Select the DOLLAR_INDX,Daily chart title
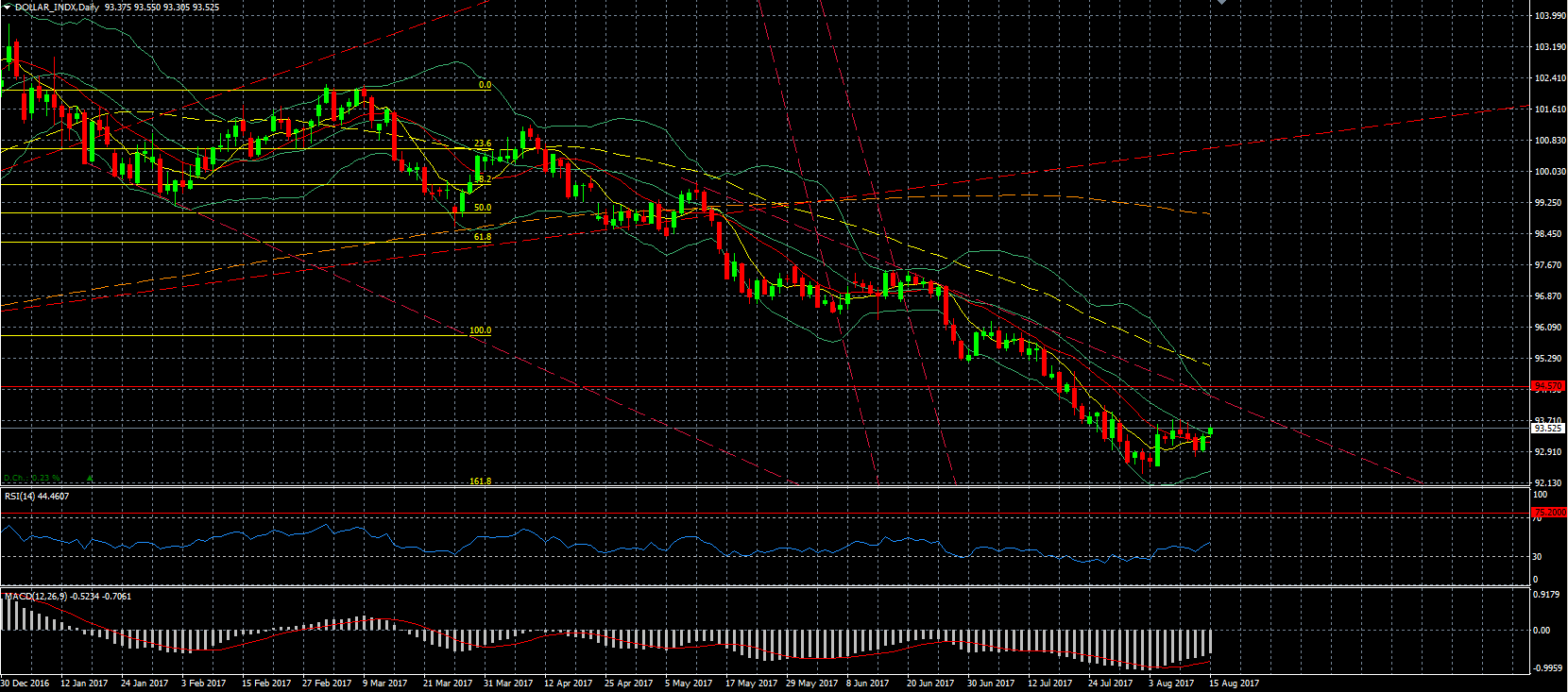The image size is (1568, 692). click(x=57, y=8)
